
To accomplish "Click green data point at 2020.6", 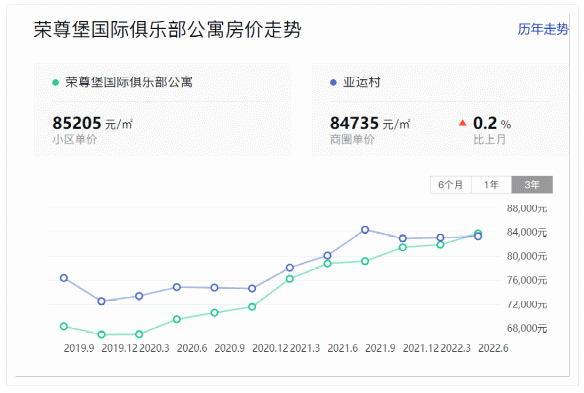I will point(177,319).
